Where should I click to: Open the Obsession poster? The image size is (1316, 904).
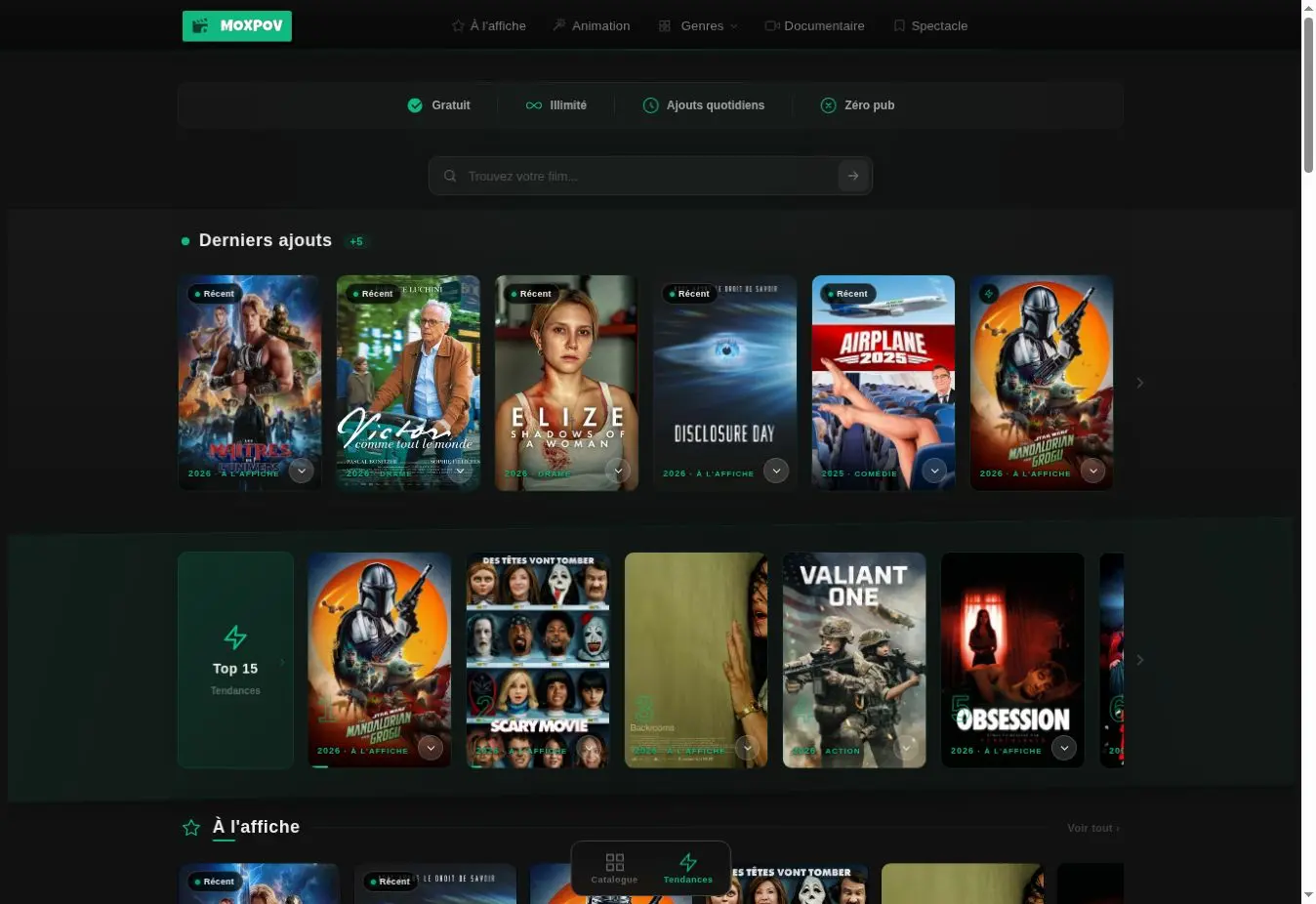tap(1012, 660)
